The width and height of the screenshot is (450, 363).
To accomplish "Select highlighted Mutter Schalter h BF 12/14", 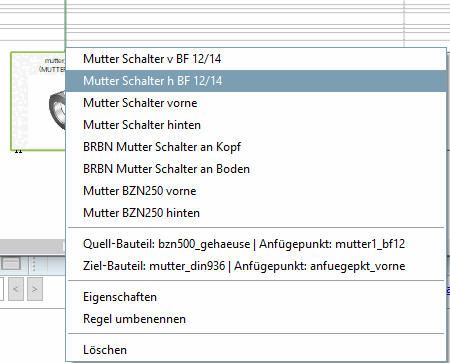I will point(256,81).
